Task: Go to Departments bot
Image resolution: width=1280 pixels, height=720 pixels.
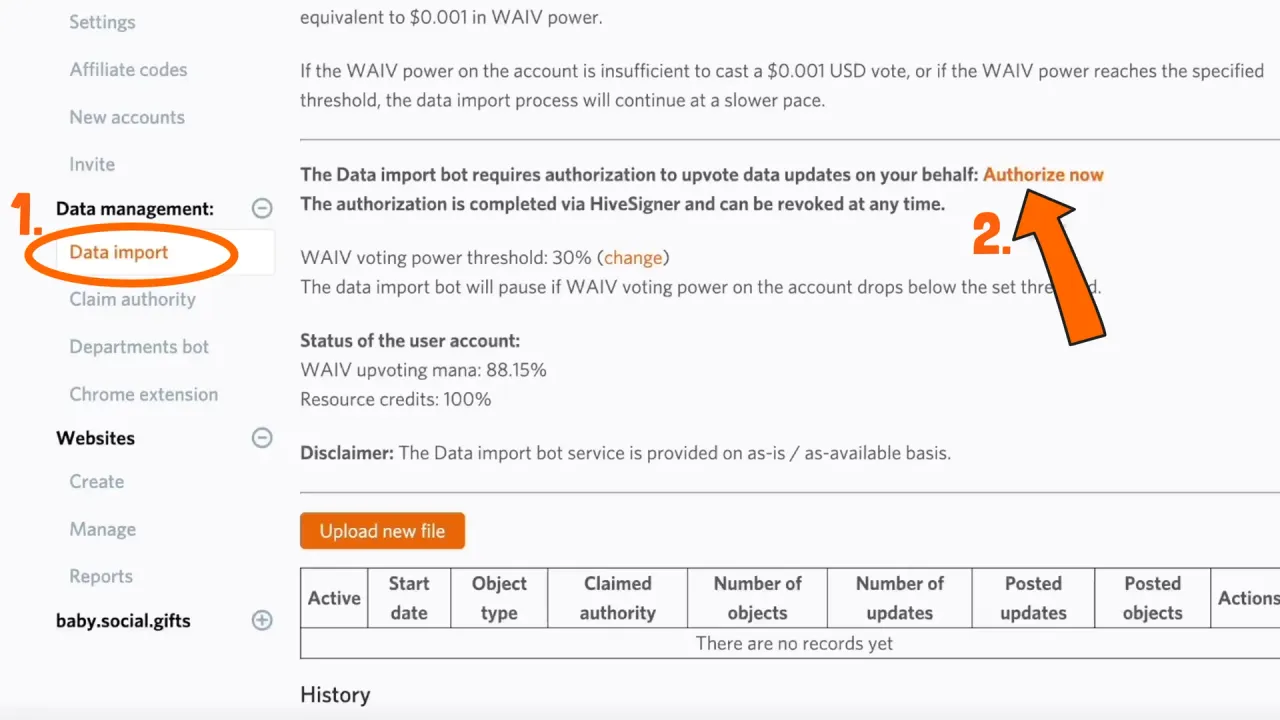Action: click(x=139, y=347)
